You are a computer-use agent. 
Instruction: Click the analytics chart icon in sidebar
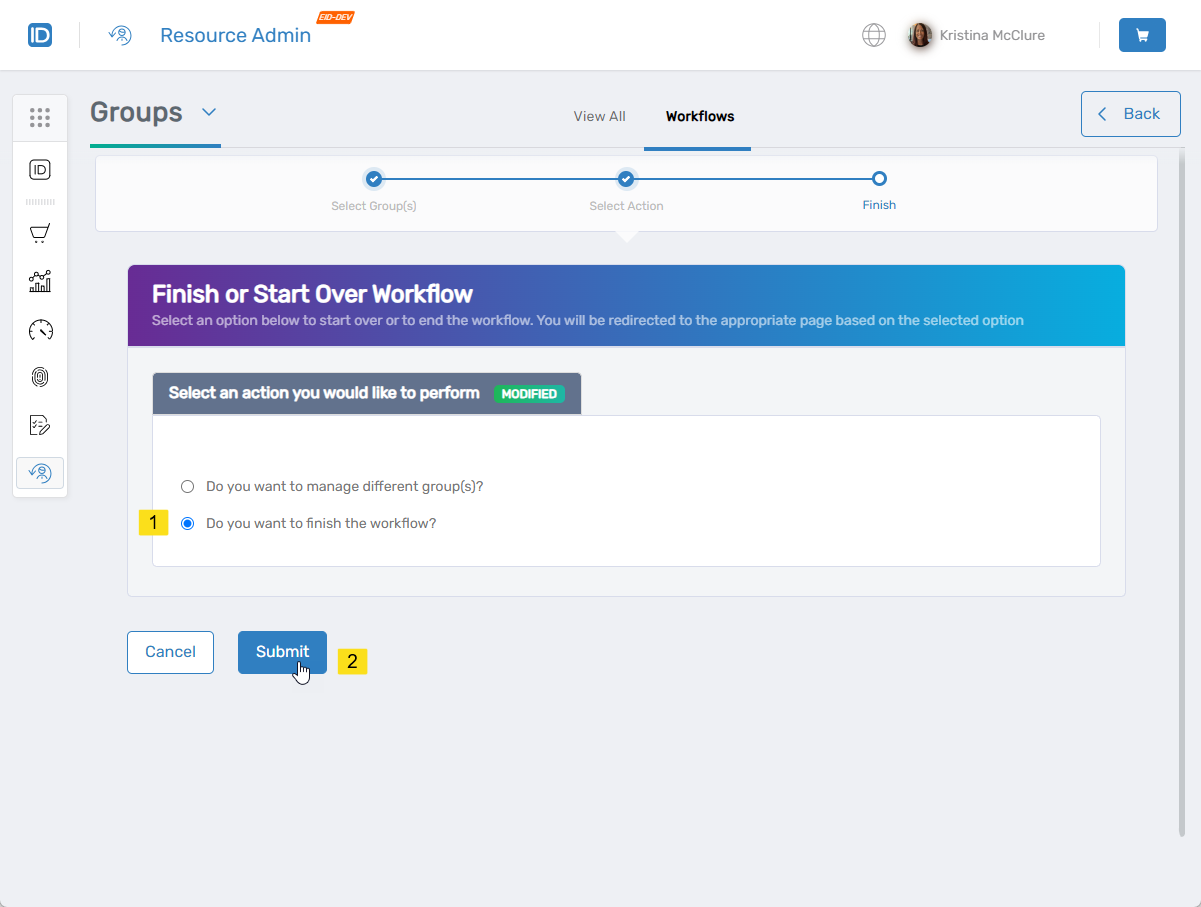40,281
